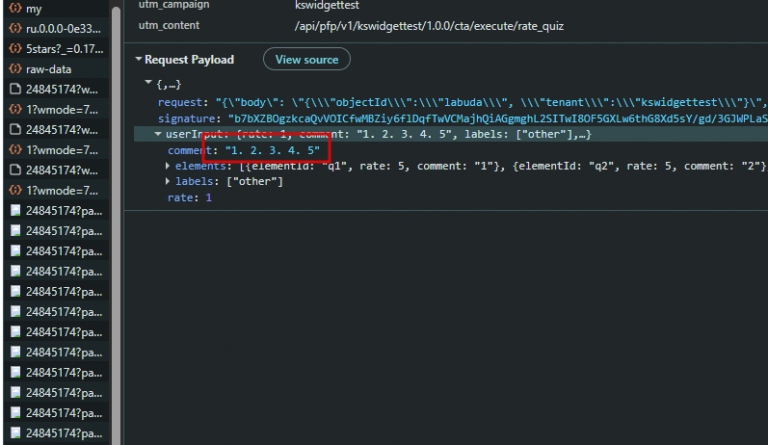The width and height of the screenshot is (768, 445).
Task: Click the signature string value
Action: (498, 118)
